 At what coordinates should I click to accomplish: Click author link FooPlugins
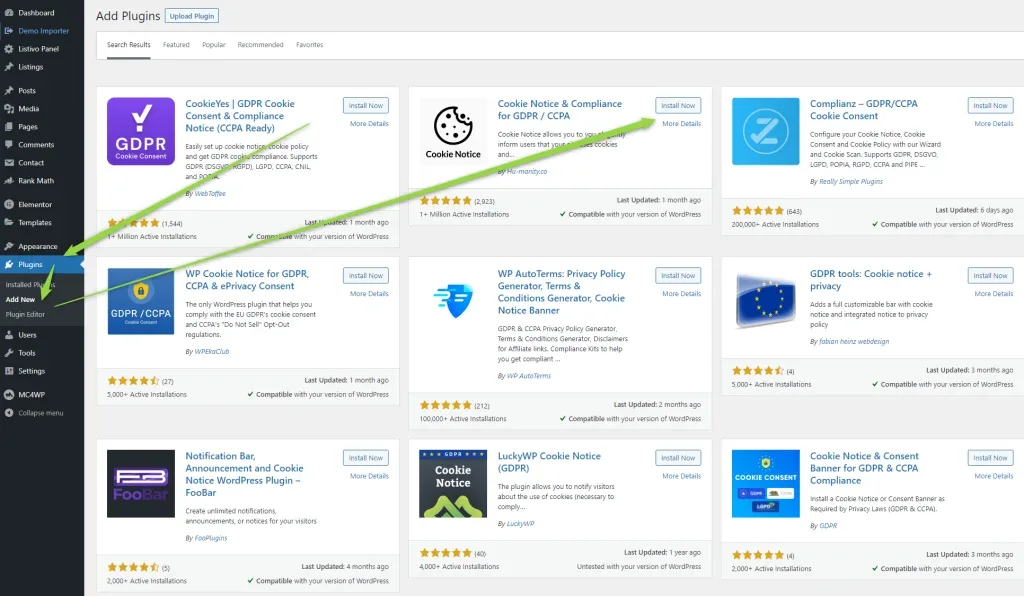click(x=211, y=538)
